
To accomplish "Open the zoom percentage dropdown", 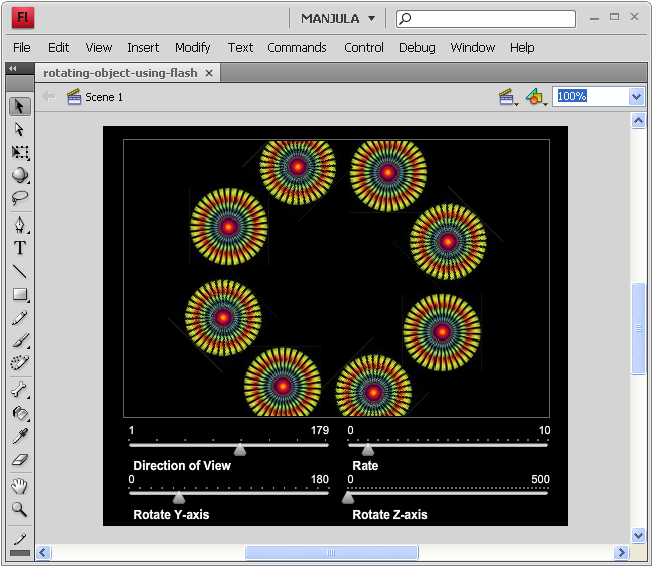I will pyautogui.click(x=636, y=97).
